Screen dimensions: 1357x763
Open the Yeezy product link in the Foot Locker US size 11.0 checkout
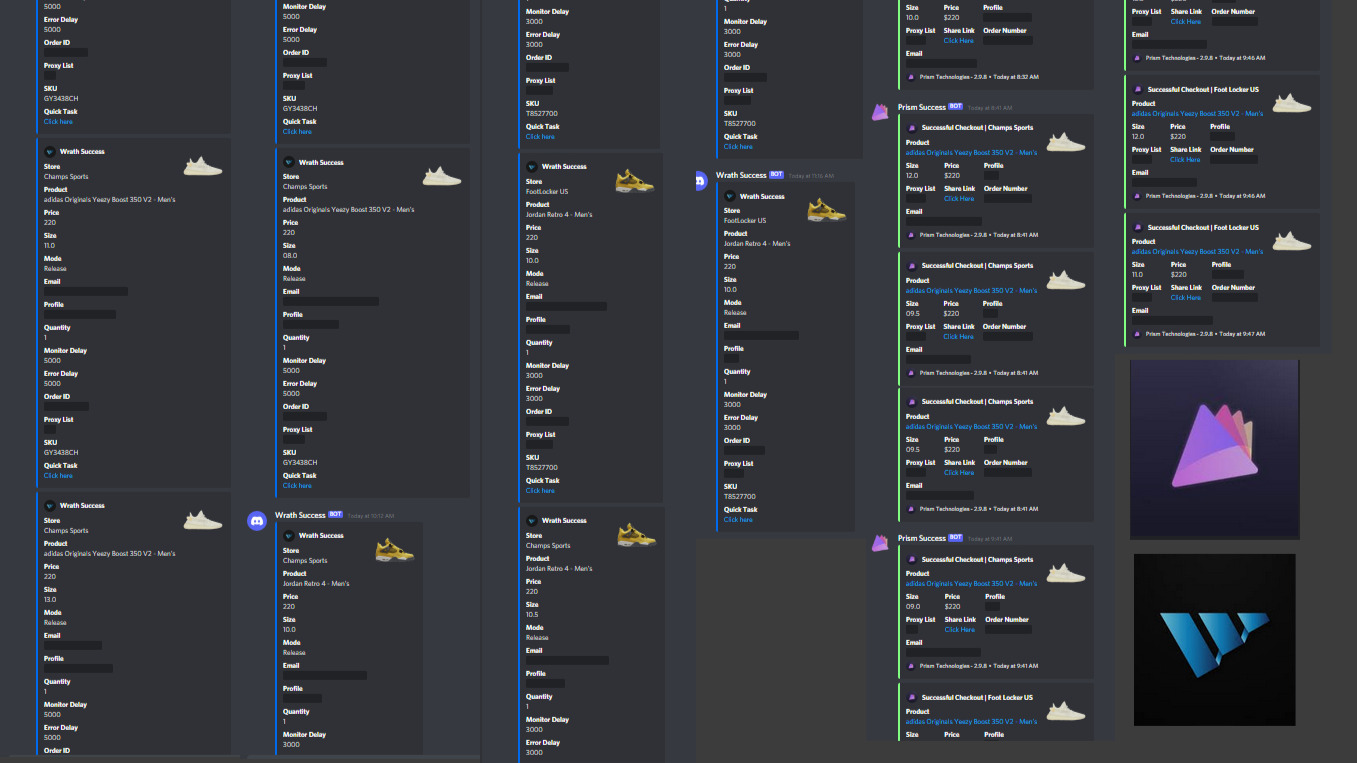click(1197, 251)
